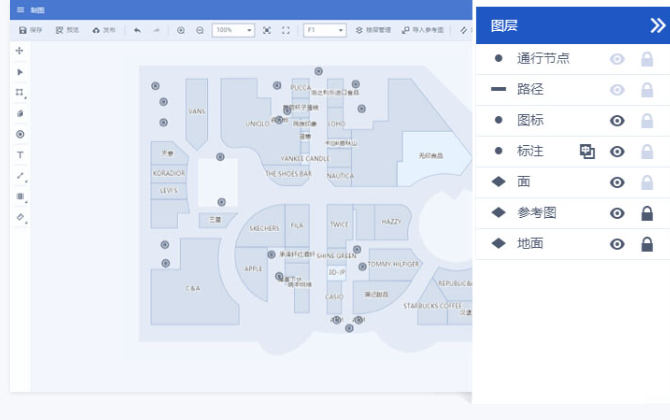Viewport: 670px width, 420px height.
Task: Click the fullscreen icon in toolbar
Action: tap(287, 31)
